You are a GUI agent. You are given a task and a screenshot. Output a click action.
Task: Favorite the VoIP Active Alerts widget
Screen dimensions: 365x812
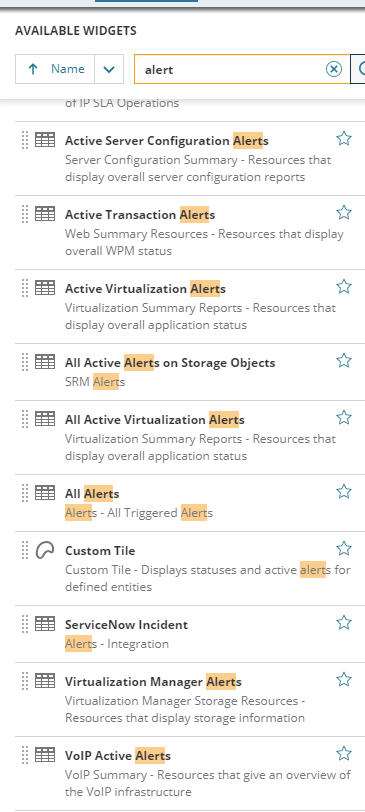pos(344,753)
